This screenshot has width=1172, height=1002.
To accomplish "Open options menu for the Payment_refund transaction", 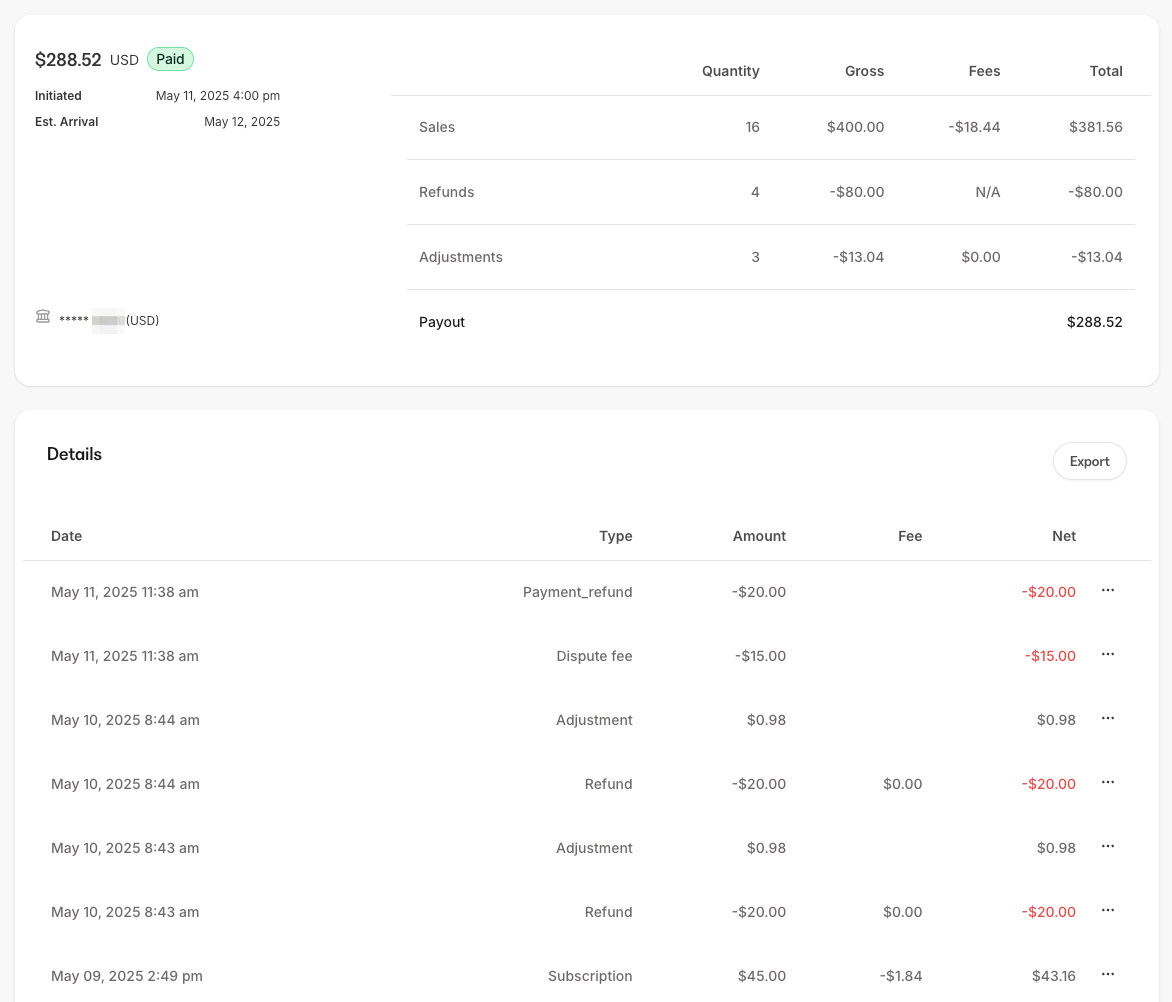I will tap(1107, 591).
